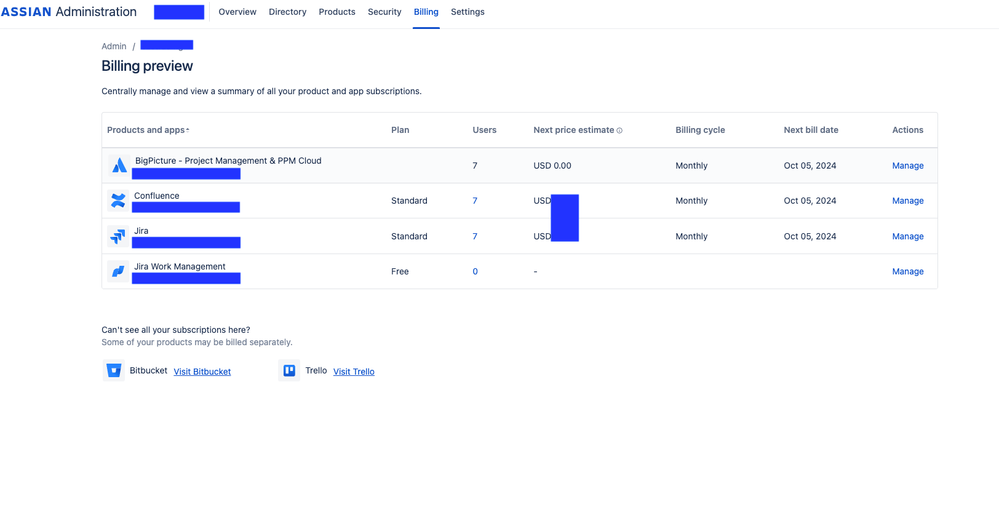Click the Jira Work Management icon
The height and width of the screenshot is (523, 999).
pos(118,271)
